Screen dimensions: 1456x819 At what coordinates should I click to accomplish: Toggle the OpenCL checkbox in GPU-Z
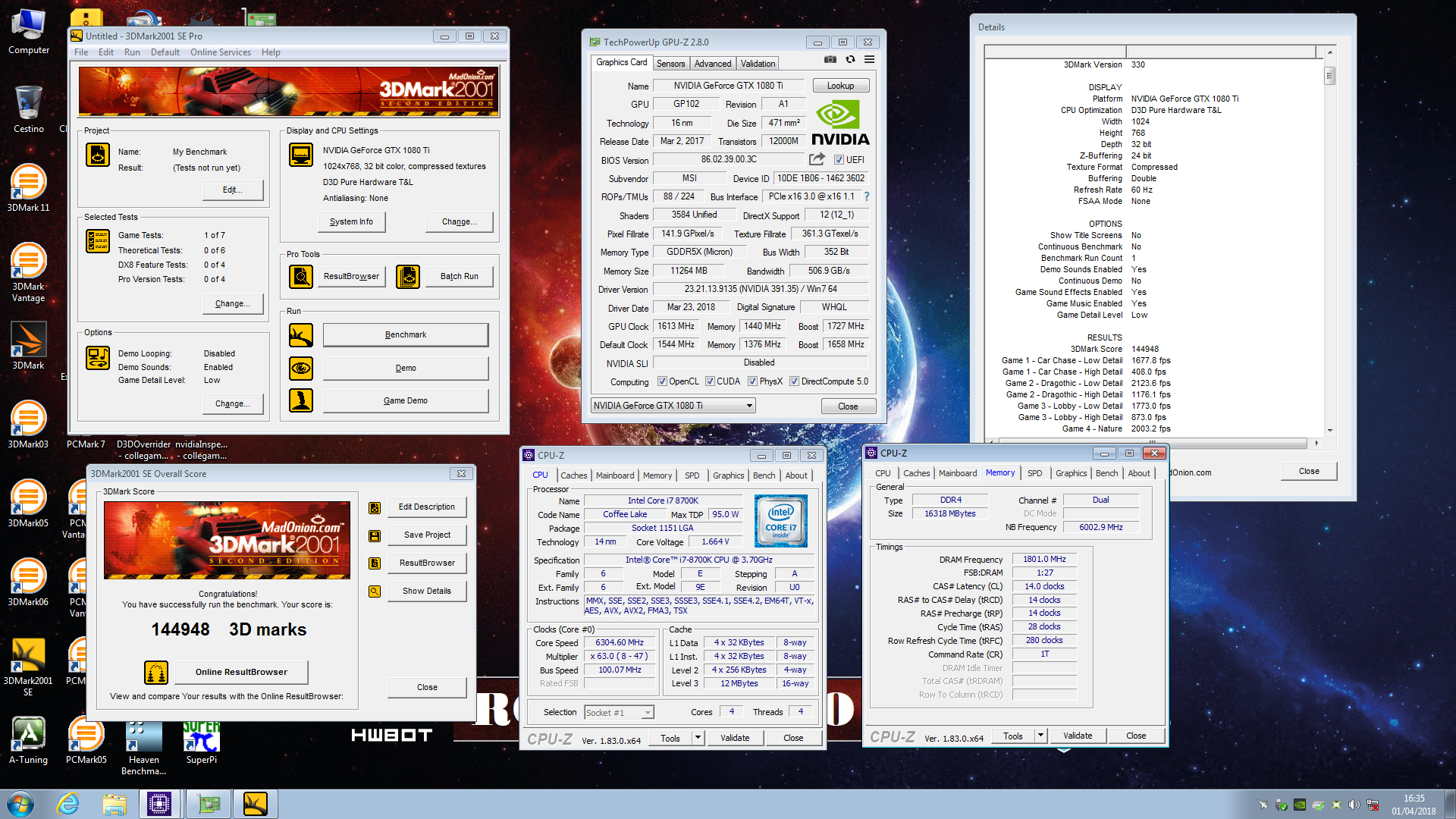[x=662, y=381]
